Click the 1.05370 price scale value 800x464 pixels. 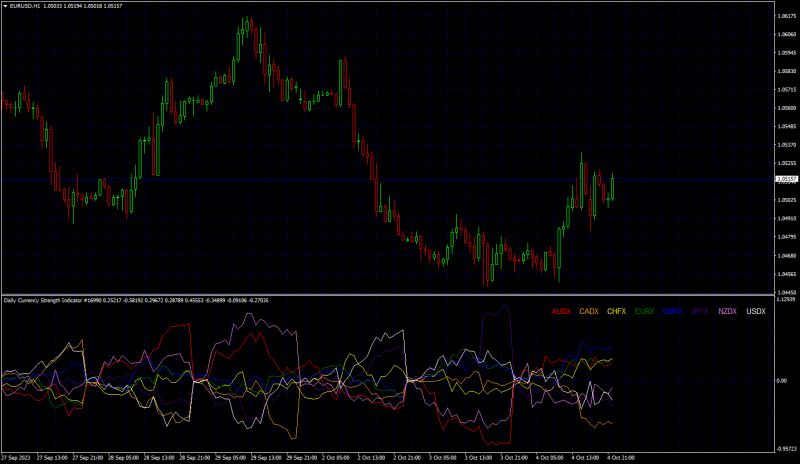point(787,145)
